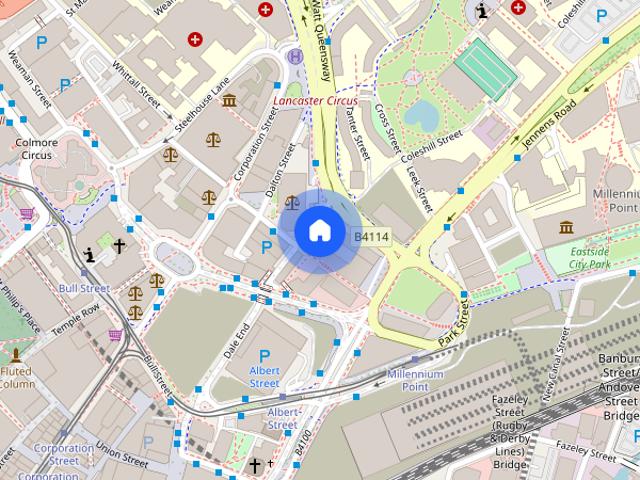Select the Lancaster Circus helipad H icon
Image resolution: width=640 pixels, height=480 pixels.
[296, 56]
